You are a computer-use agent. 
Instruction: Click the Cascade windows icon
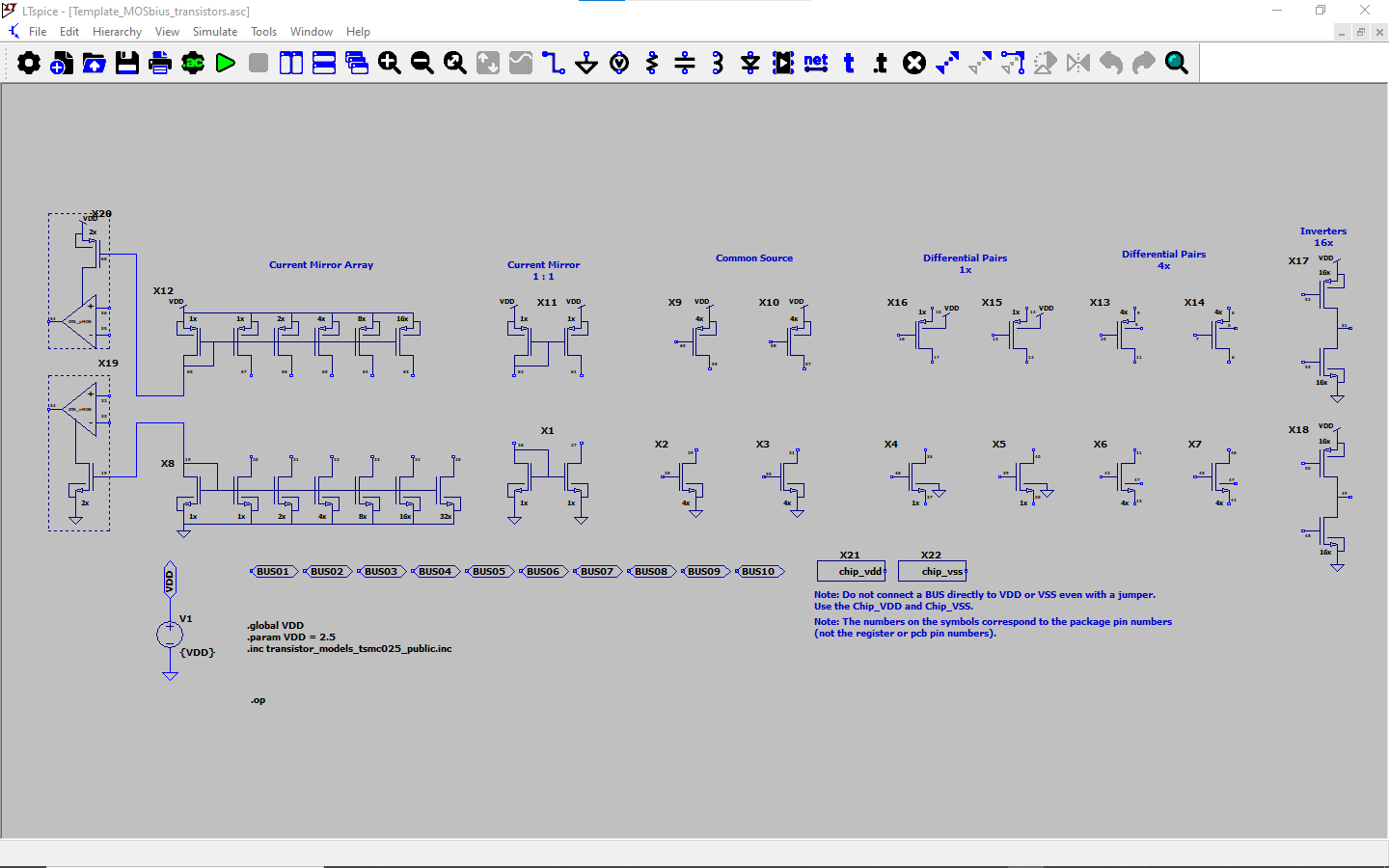coord(357,64)
